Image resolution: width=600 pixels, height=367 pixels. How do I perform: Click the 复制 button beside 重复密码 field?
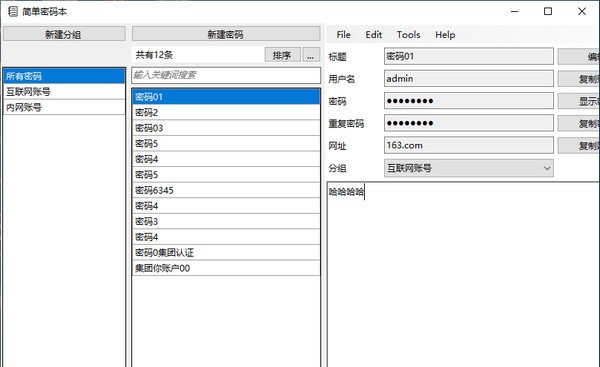[579, 123]
